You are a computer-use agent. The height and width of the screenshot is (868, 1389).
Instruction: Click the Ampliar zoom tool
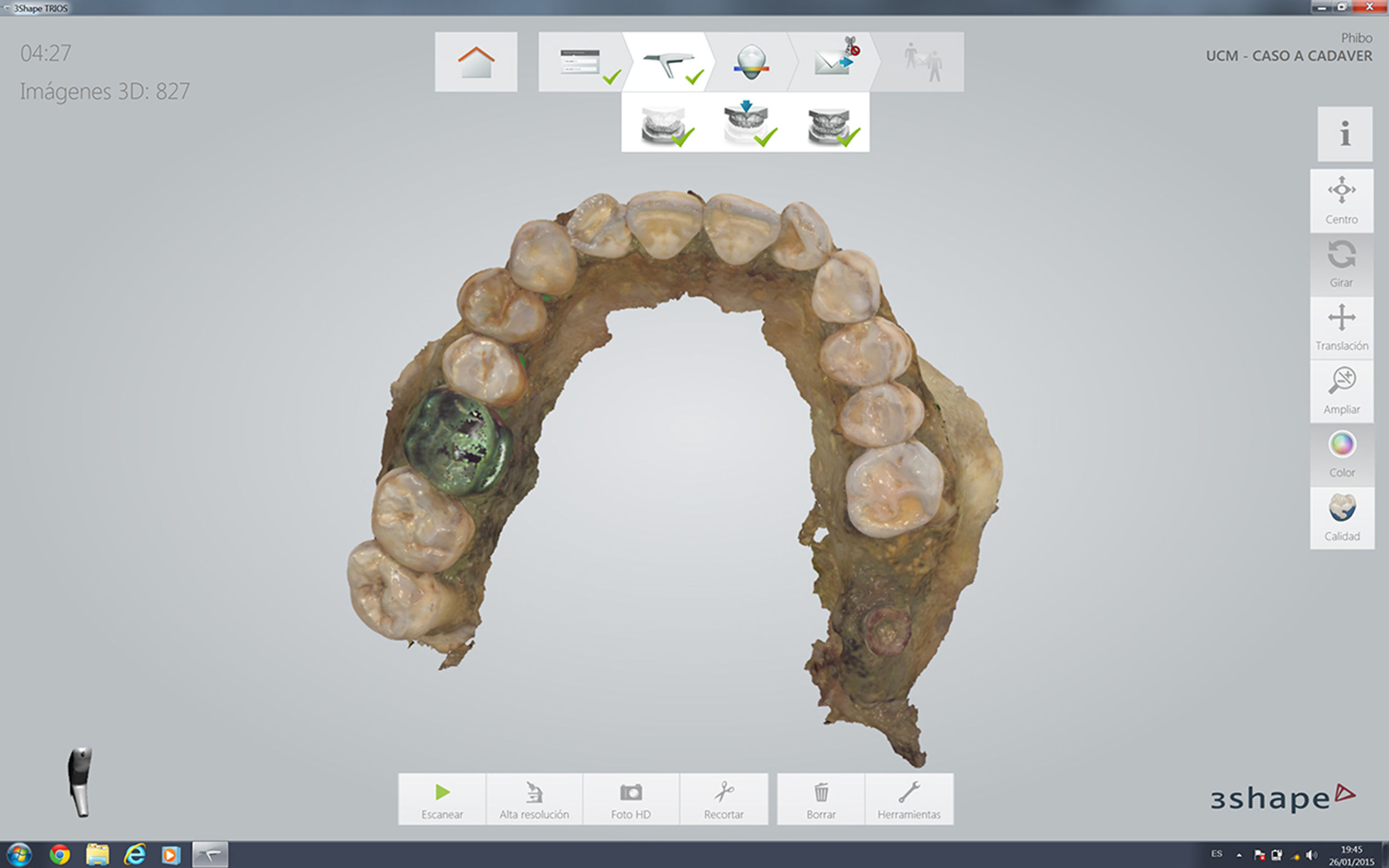[x=1341, y=391]
